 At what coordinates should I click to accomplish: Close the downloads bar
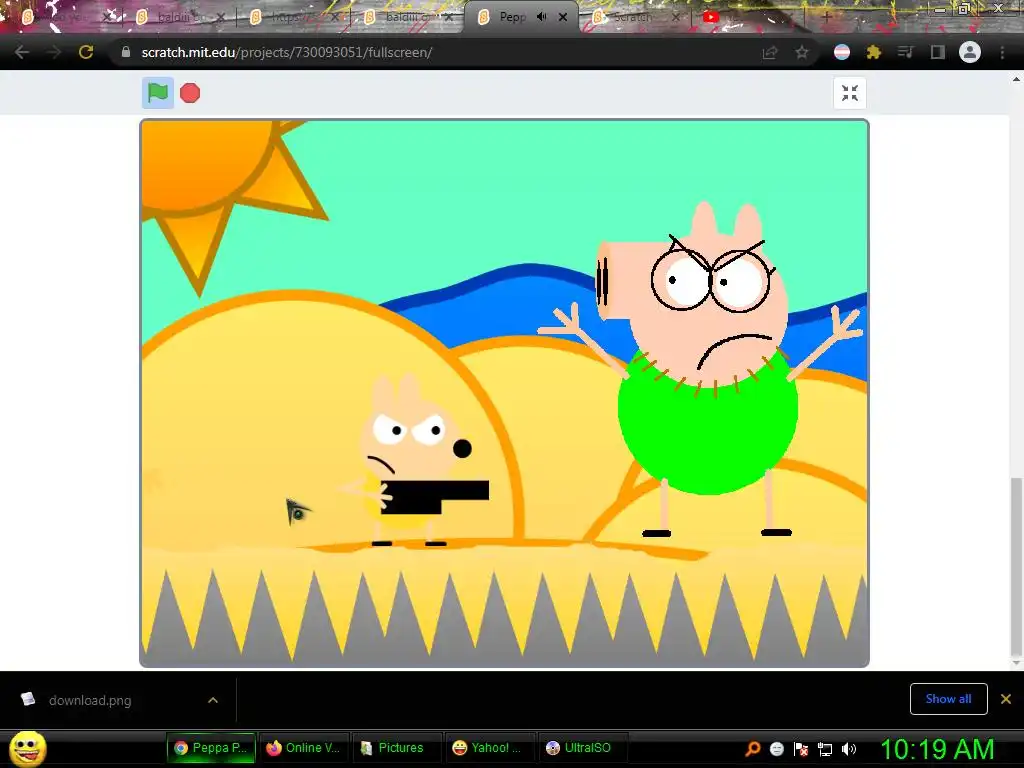point(1006,699)
